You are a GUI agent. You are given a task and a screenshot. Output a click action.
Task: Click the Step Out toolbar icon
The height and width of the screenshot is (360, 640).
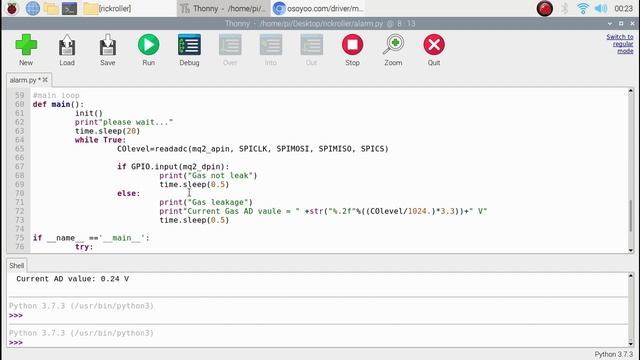click(312, 50)
